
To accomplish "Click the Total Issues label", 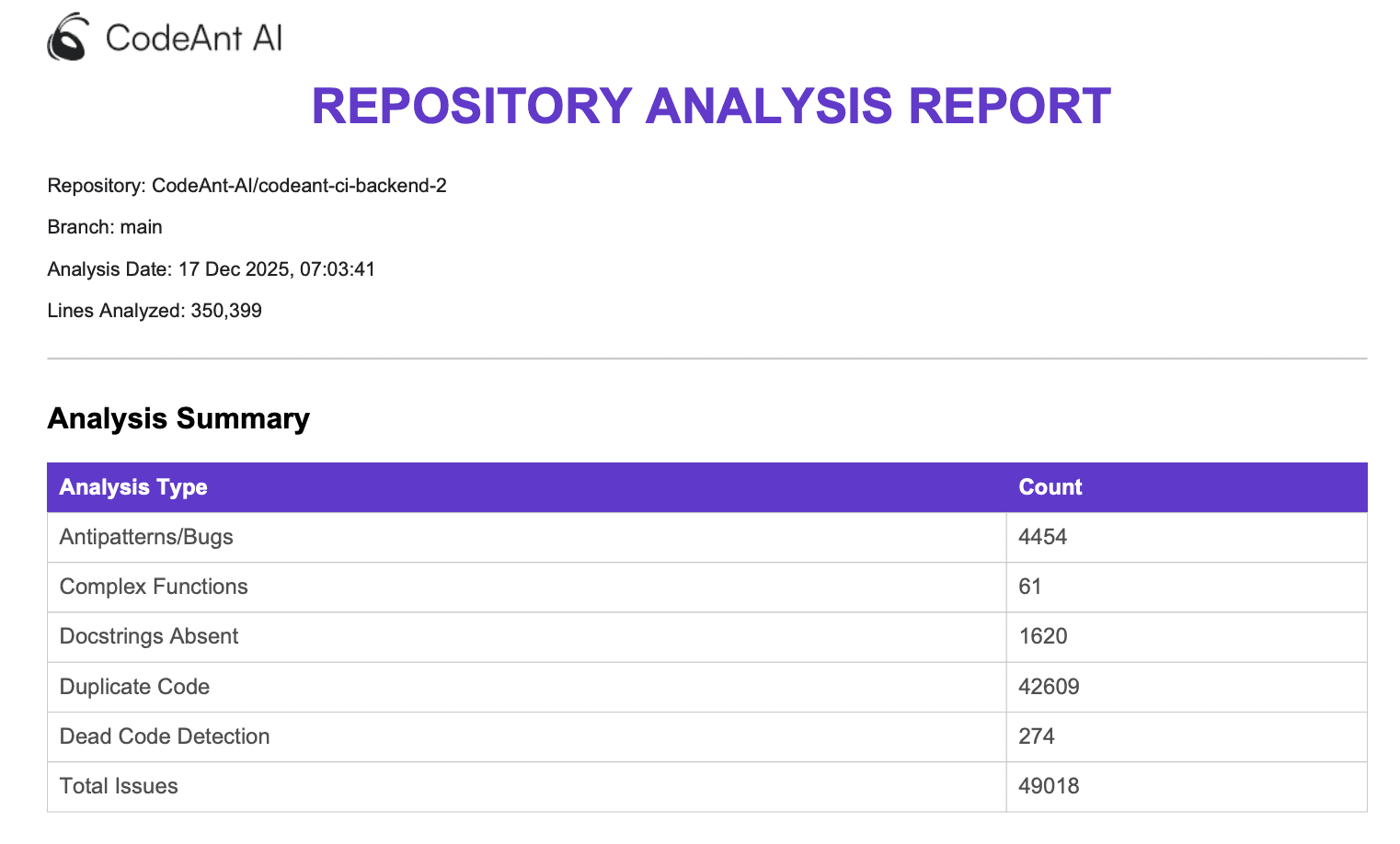I will [x=118, y=786].
